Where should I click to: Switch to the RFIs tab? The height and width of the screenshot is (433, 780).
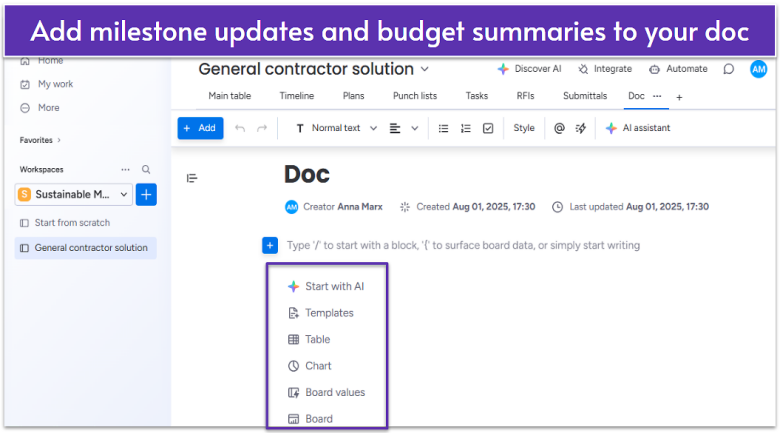525,96
